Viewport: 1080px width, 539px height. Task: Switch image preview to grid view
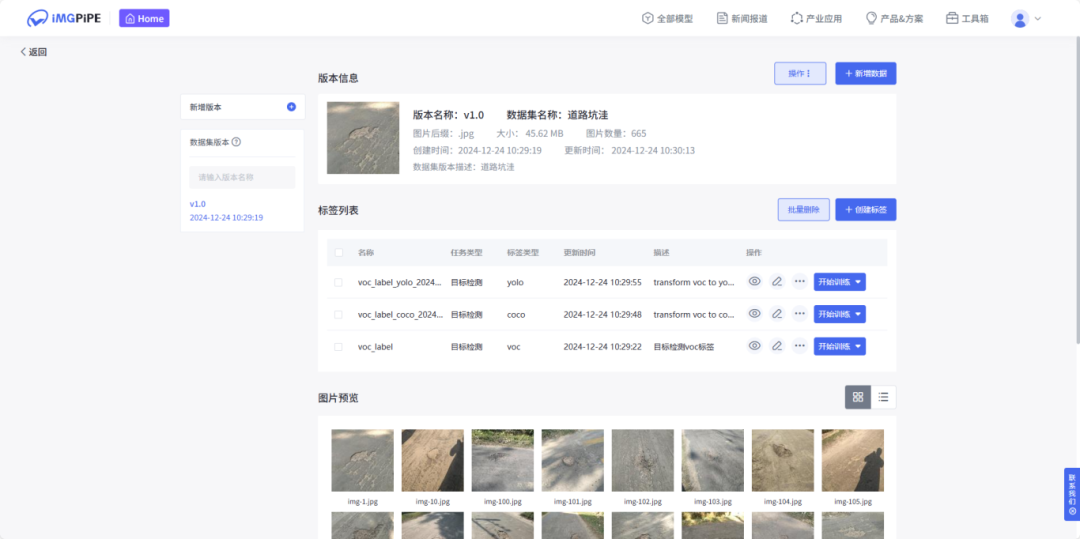point(858,397)
